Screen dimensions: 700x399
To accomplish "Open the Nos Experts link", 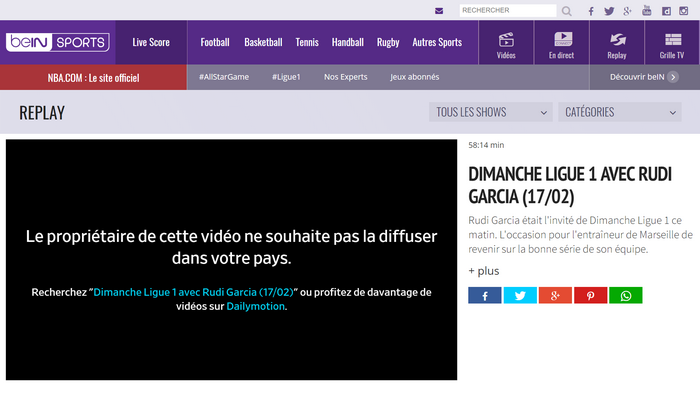I will 346,77.
